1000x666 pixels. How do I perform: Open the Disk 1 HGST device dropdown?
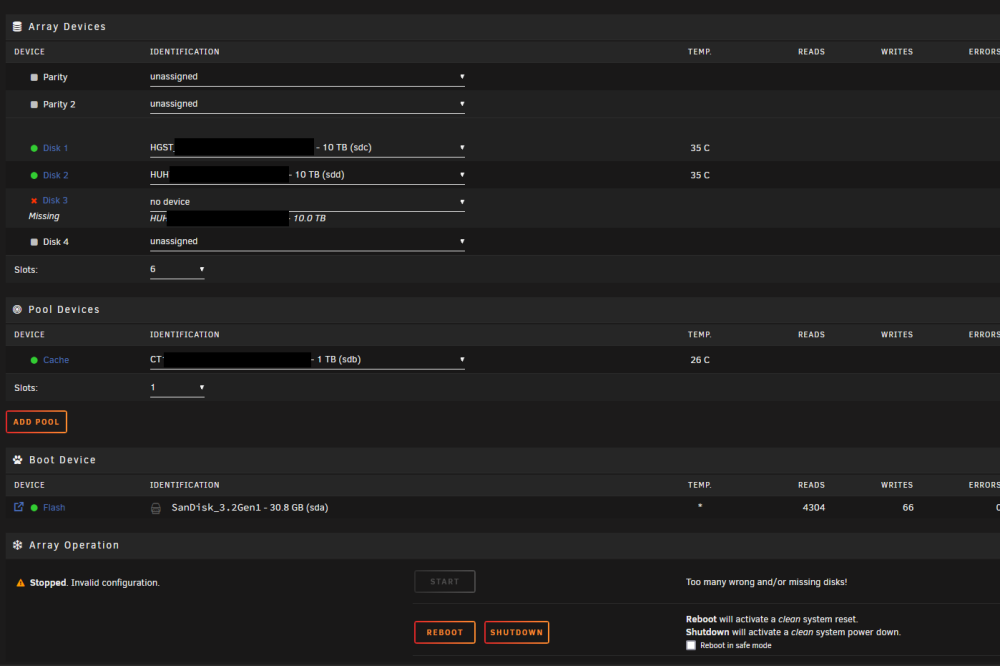307,148
